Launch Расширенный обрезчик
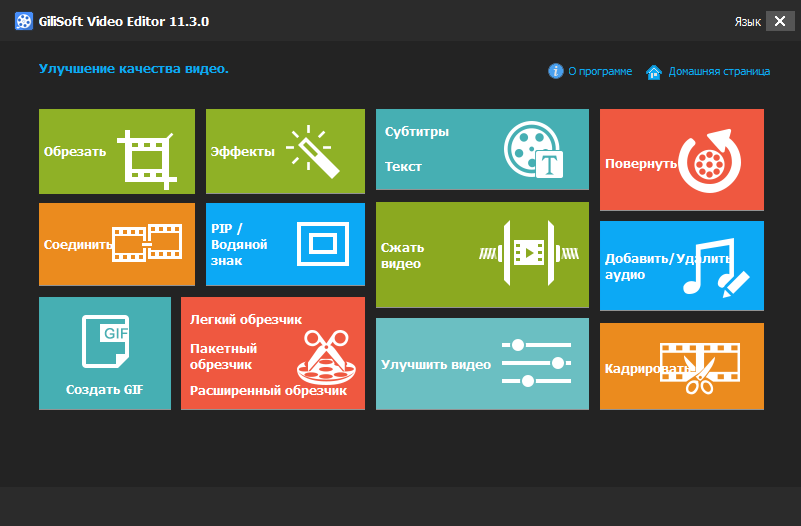This screenshot has width=801, height=526. point(268,391)
